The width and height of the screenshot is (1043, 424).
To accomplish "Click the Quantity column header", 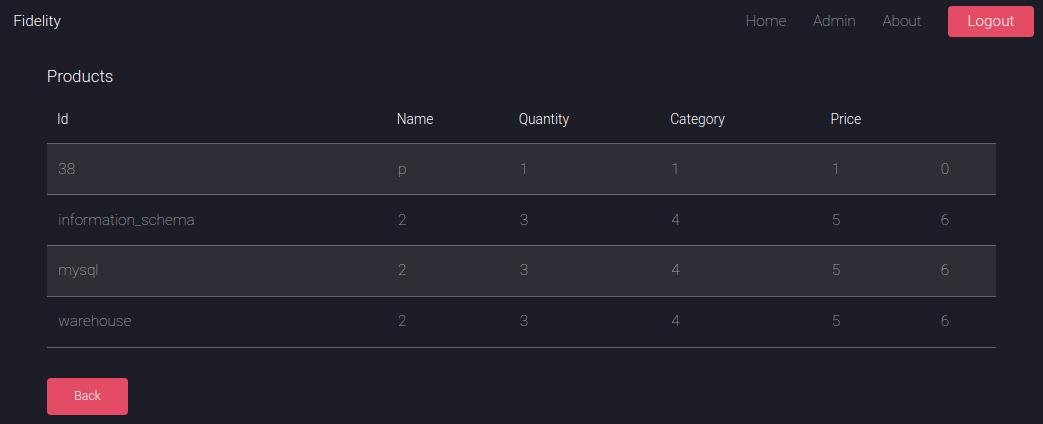I will coord(543,119).
